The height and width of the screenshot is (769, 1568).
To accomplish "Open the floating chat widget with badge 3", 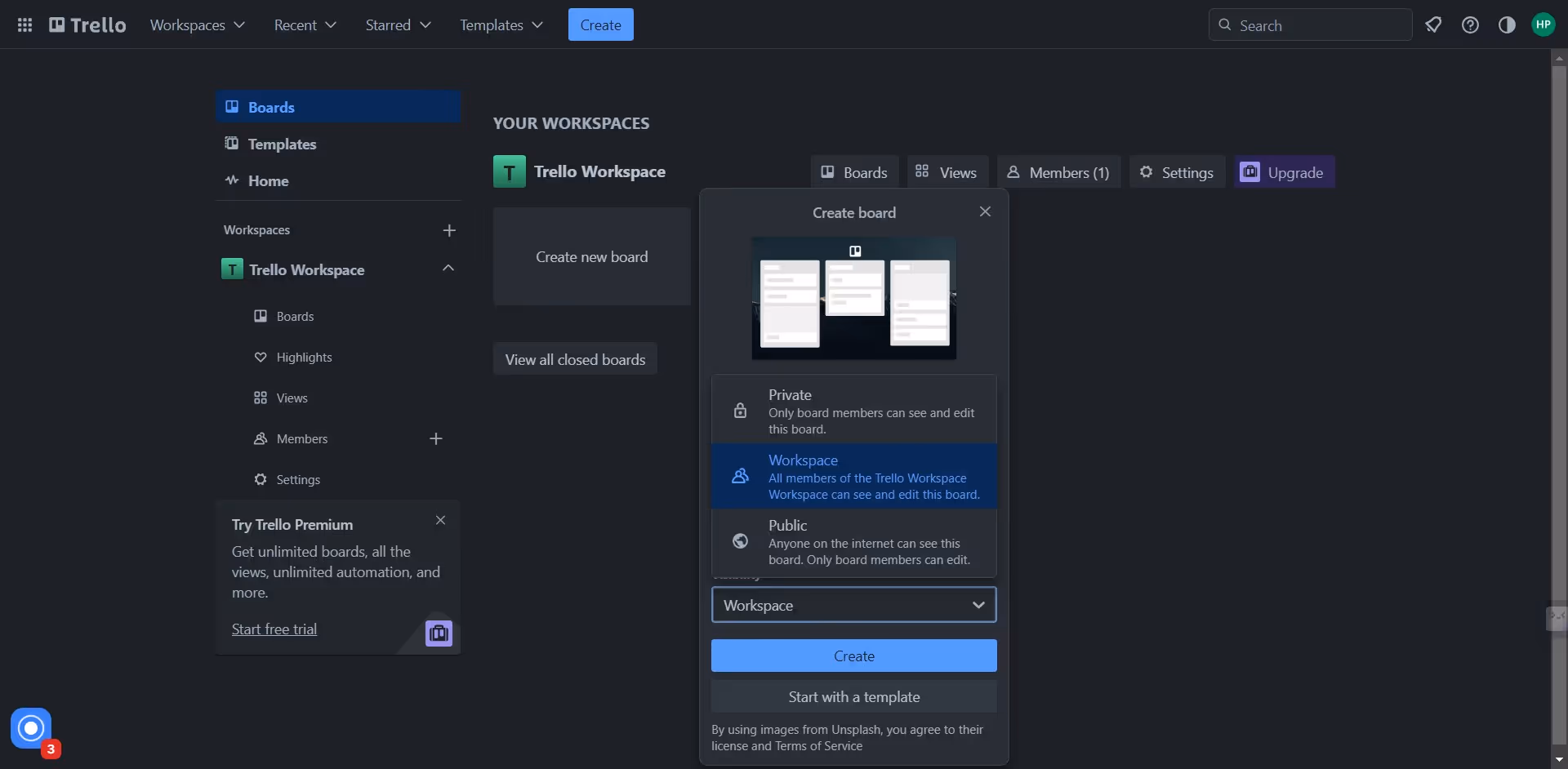I will point(31,728).
